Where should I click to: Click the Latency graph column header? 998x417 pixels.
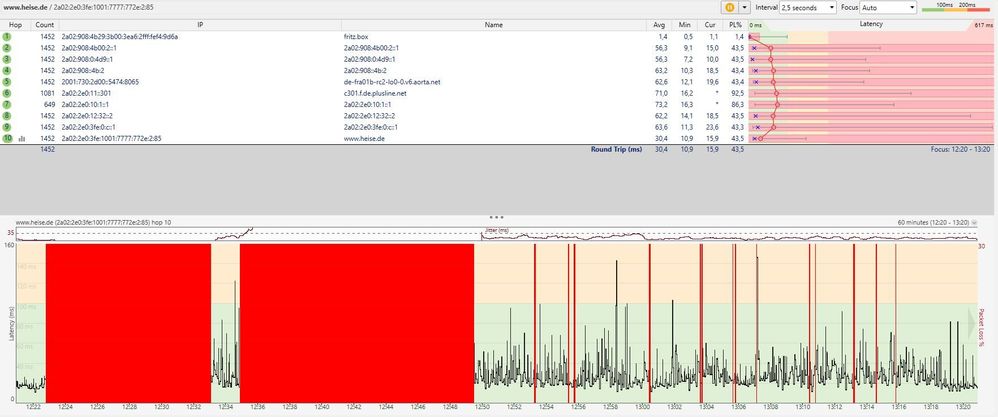(x=871, y=24)
